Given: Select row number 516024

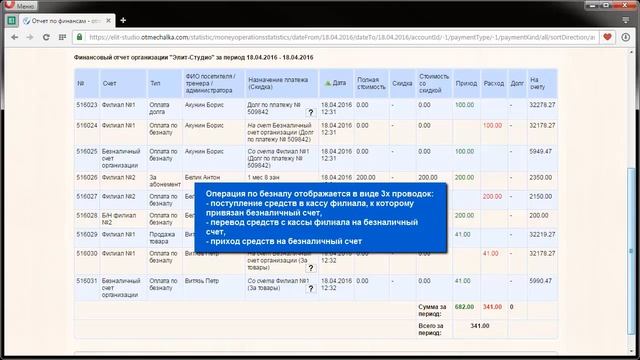Looking at the screenshot, I should (x=87, y=125).
